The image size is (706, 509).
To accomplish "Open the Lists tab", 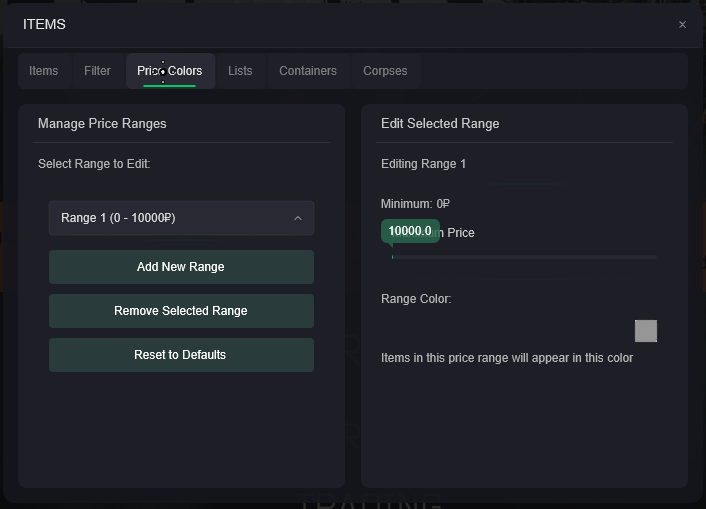I will [x=240, y=71].
